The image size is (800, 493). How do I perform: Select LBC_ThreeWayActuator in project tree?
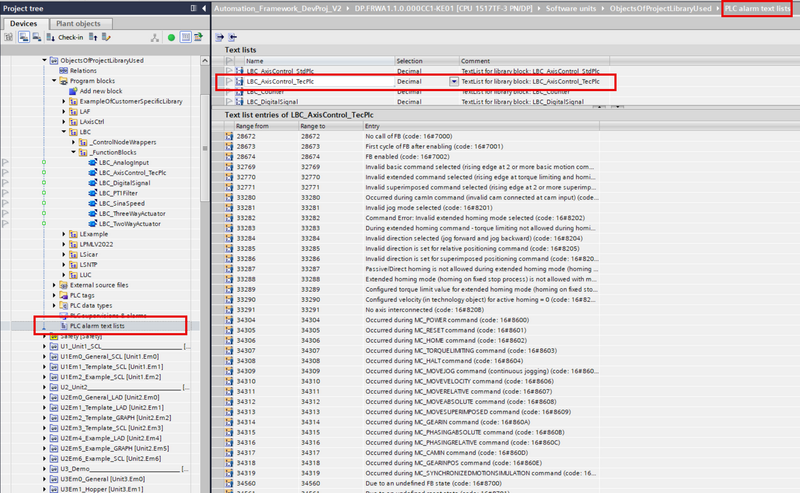132,213
